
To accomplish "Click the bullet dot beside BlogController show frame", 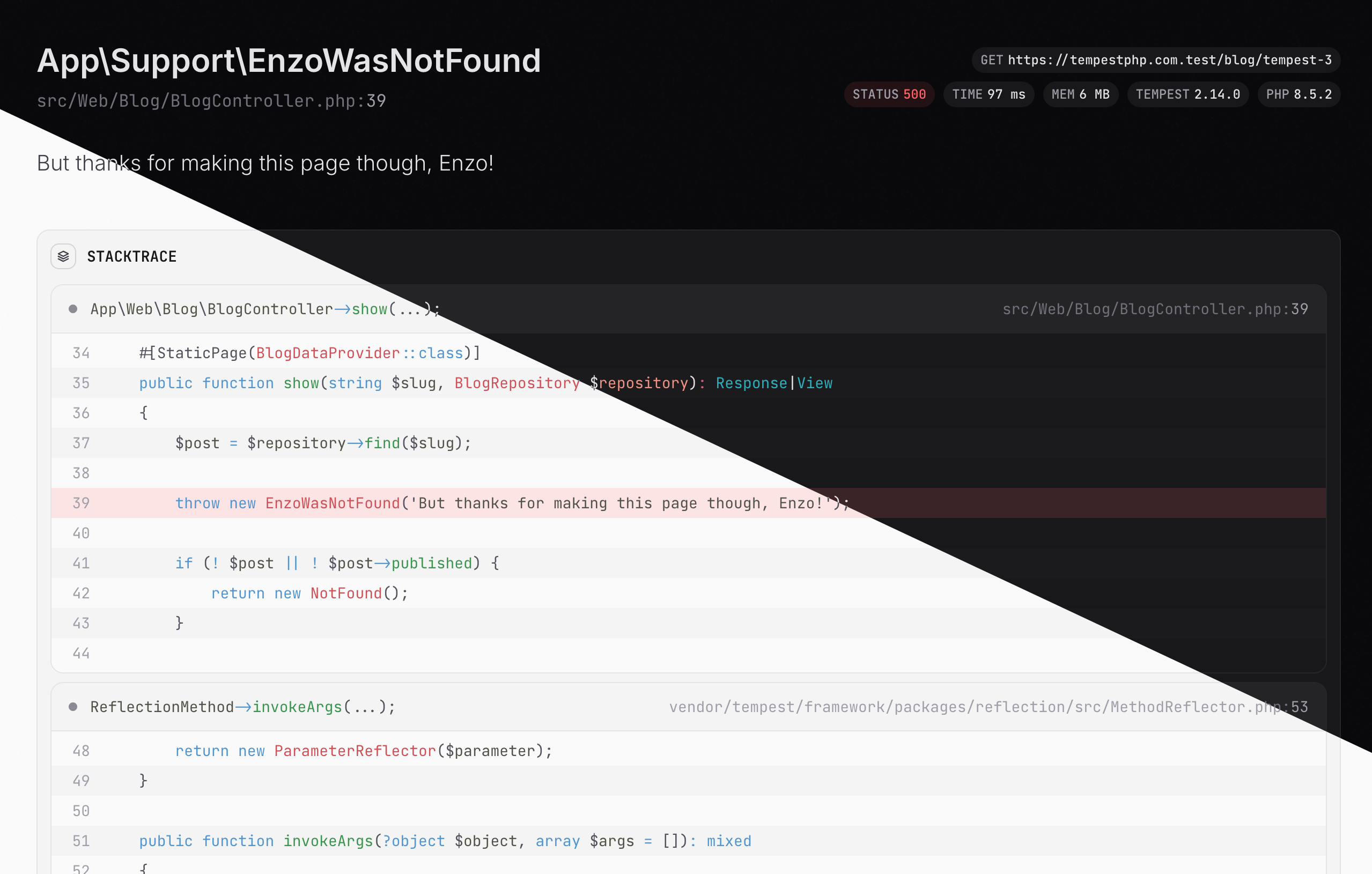I will pos(73,309).
